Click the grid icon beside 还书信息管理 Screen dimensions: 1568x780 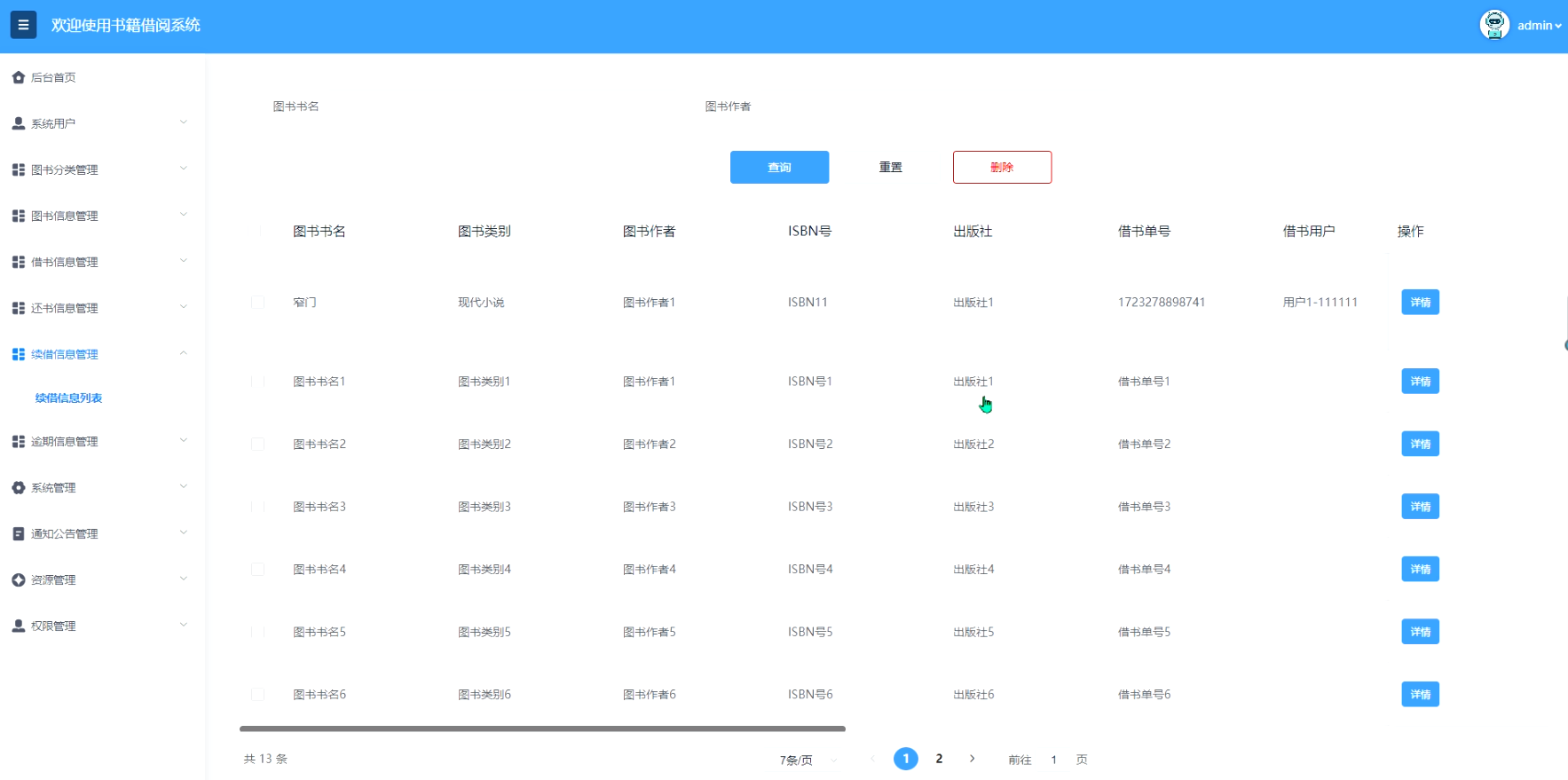(19, 308)
